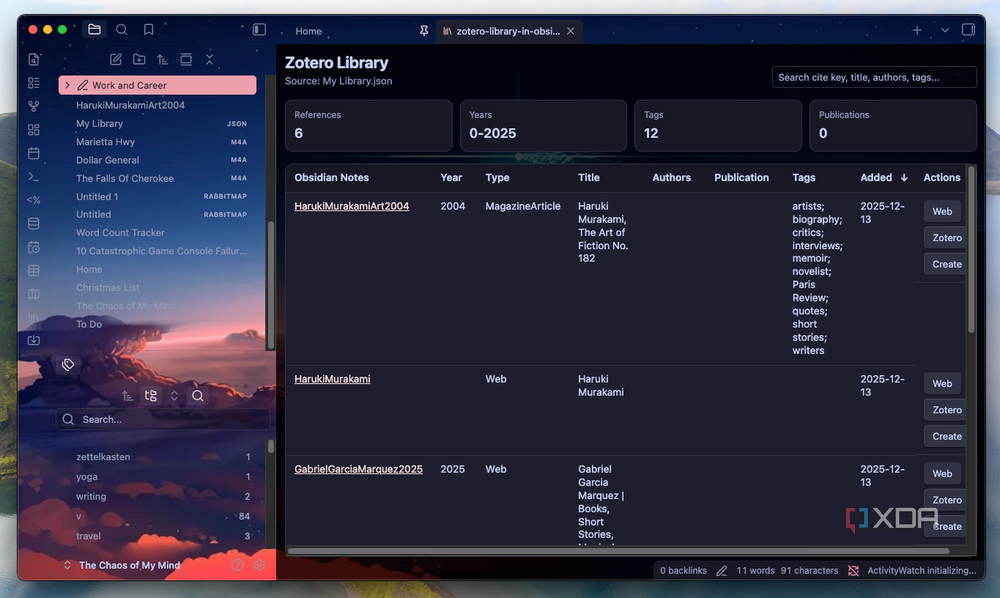The width and height of the screenshot is (1000, 598).
Task: Click the table's vertical scrollbar
Action: (x=971, y=249)
